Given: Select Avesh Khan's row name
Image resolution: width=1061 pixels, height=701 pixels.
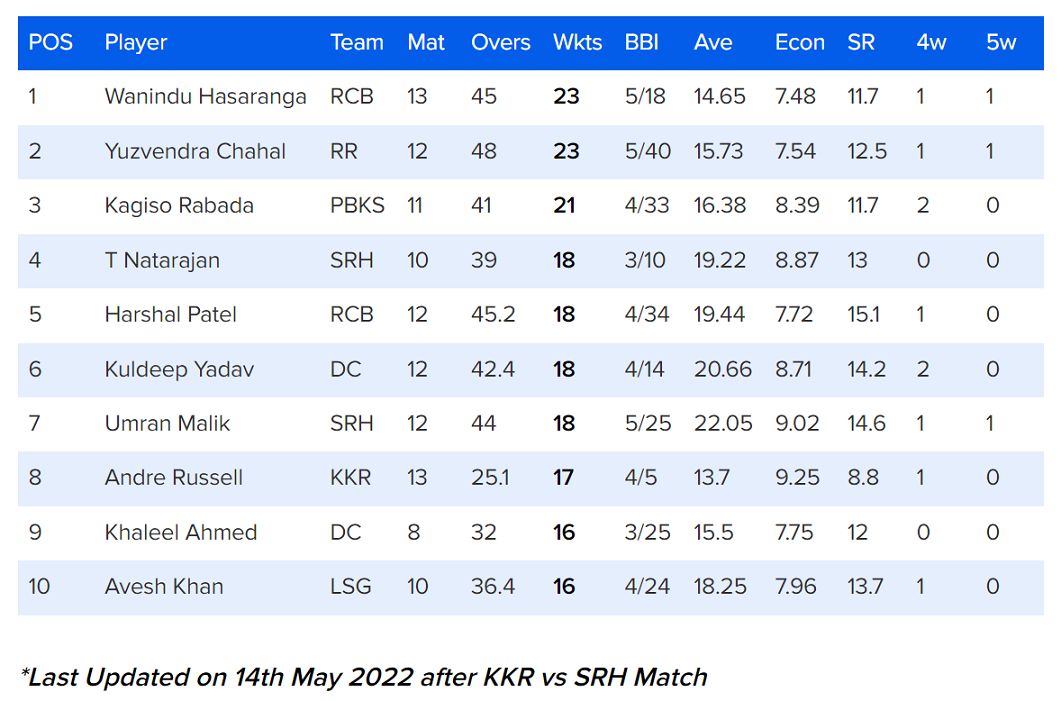Looking at the screenshot, I should (x=164, y=586).
